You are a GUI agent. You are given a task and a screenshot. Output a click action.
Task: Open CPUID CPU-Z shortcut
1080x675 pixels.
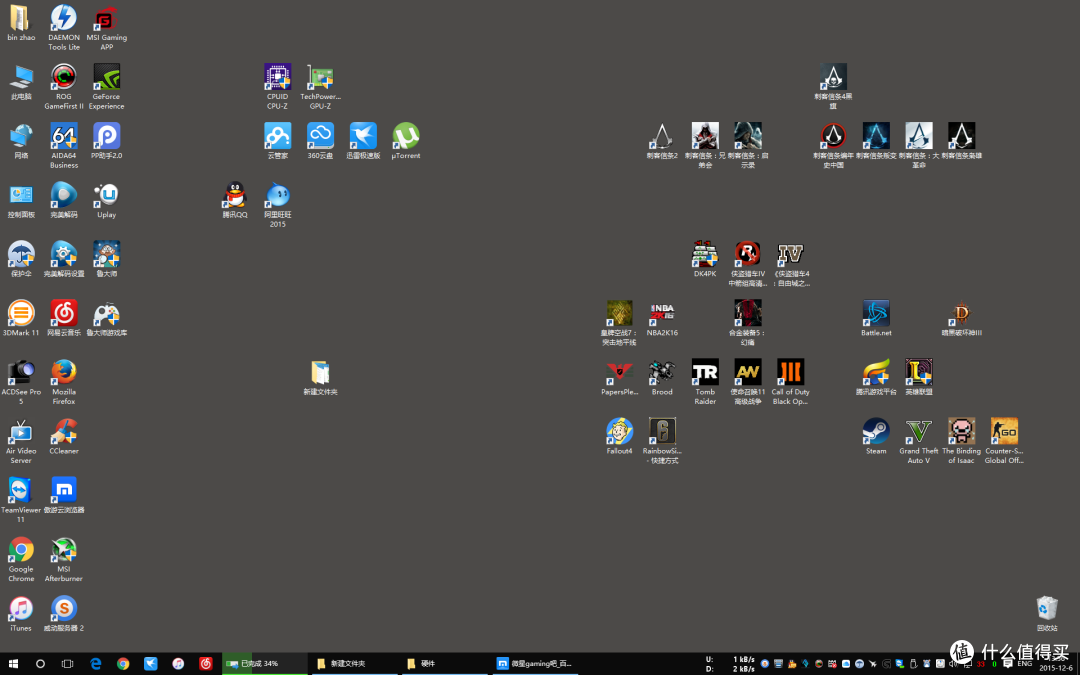pyautogui.click(x=278, y=86)
